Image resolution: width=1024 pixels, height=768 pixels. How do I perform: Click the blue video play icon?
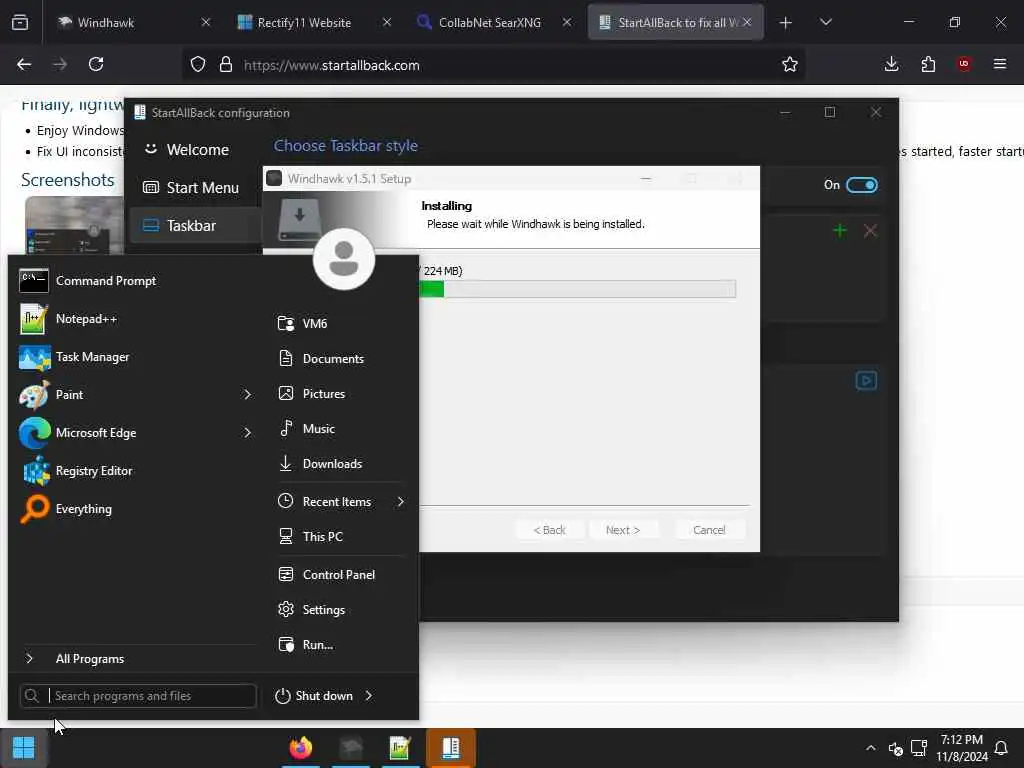866,381
